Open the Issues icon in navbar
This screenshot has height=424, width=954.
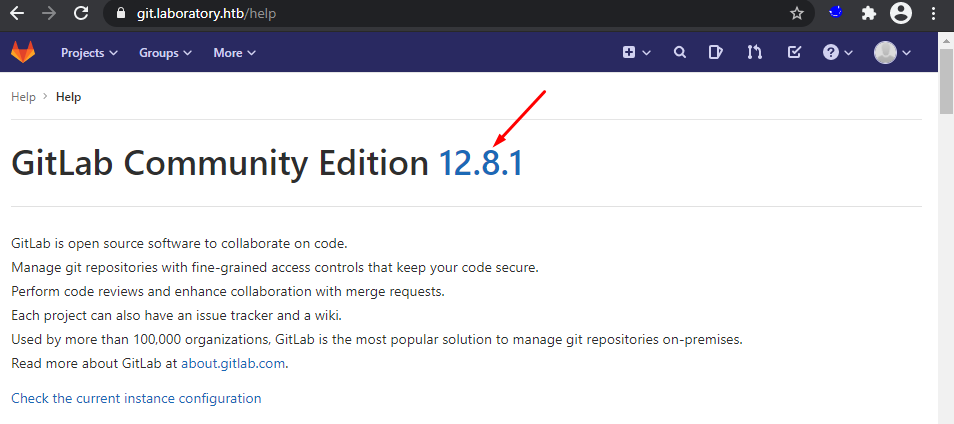pos(716,53)
